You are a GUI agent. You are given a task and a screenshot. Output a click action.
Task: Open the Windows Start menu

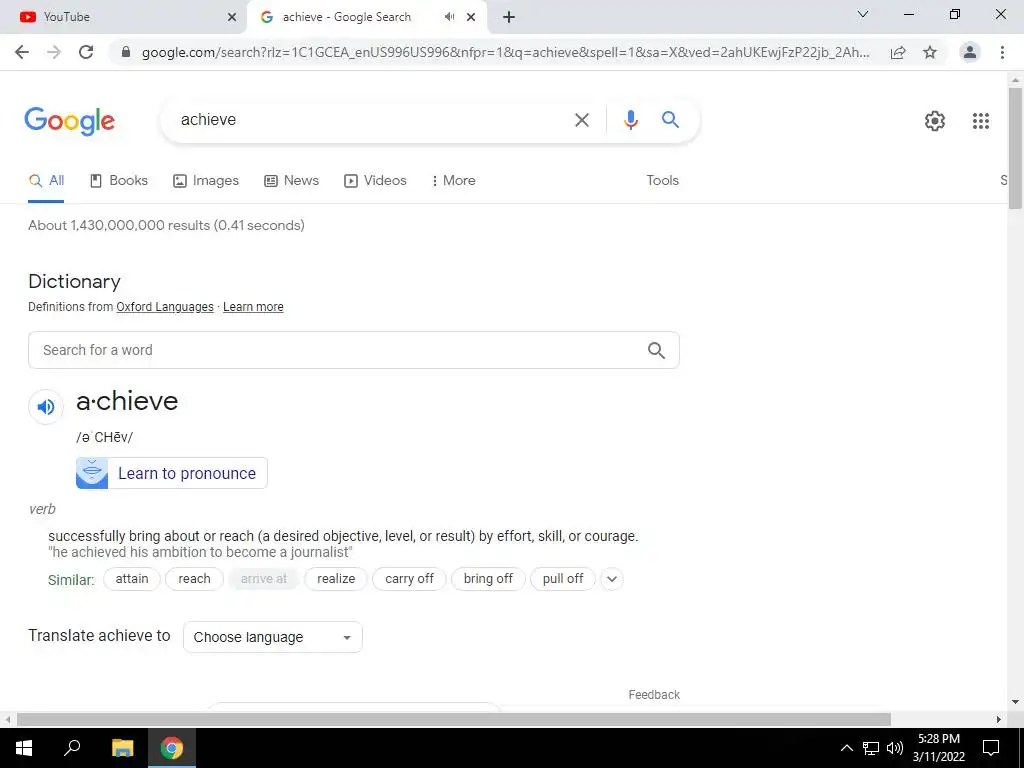click(24, 748)
